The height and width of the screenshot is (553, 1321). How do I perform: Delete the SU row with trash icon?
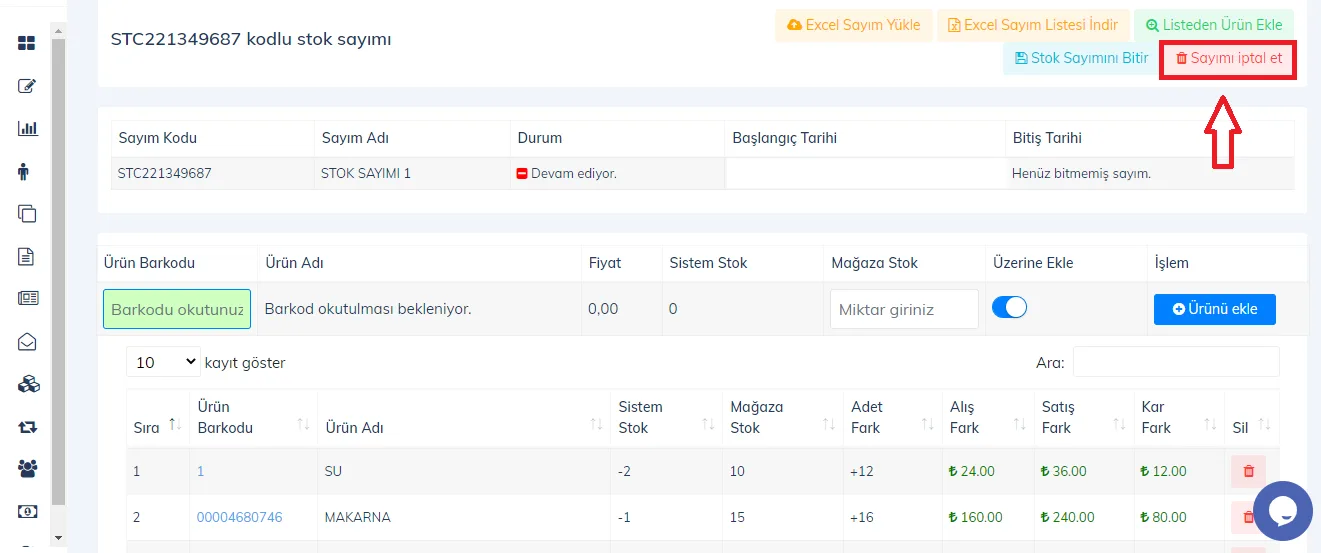click(x=1248, y=471)
